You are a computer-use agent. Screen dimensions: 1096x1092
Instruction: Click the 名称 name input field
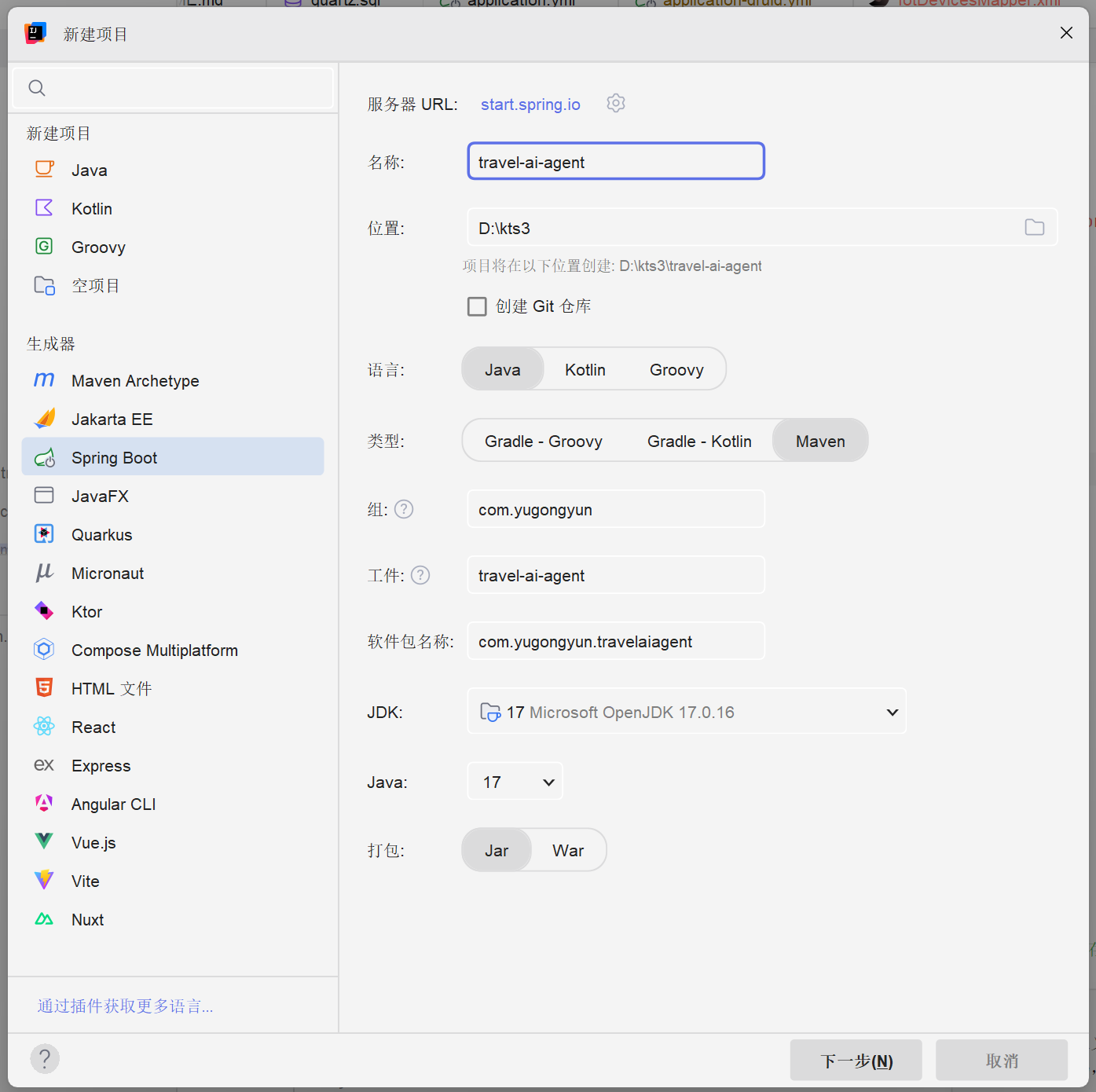tap(616, 161)
